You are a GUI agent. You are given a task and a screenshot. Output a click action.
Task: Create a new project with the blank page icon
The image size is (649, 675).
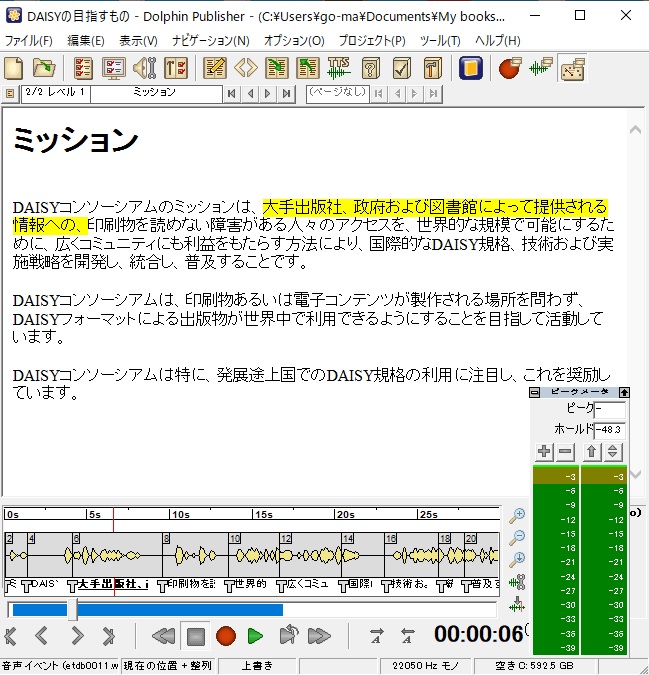point(14,68)
